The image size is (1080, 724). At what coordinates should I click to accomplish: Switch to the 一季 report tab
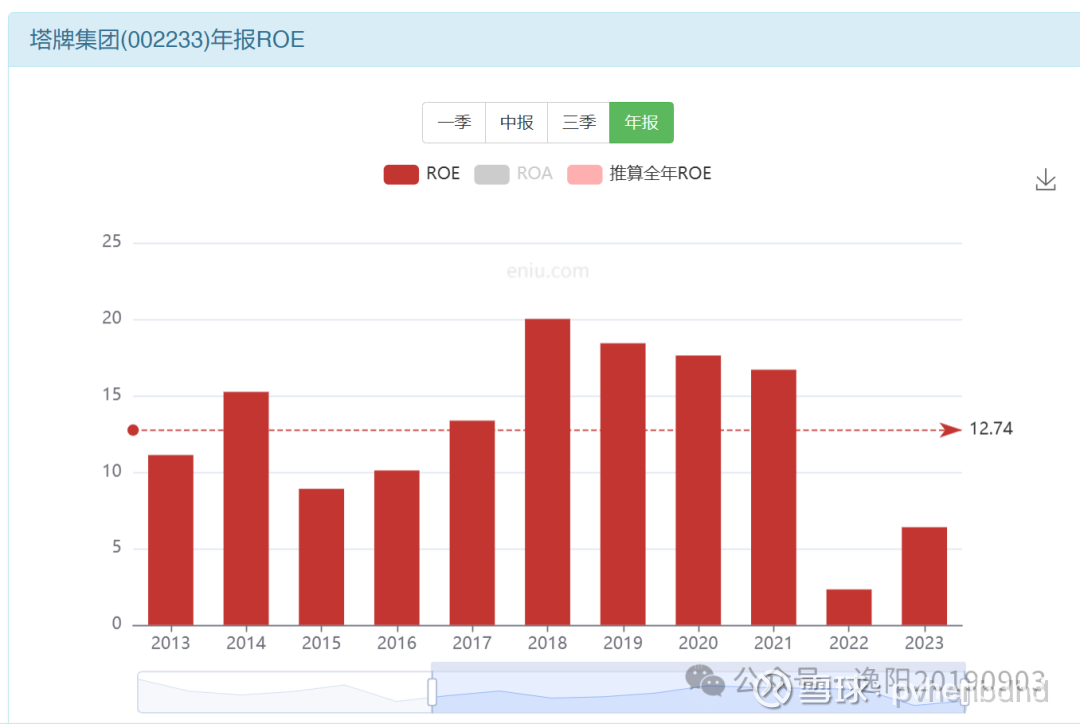(454, 123)
